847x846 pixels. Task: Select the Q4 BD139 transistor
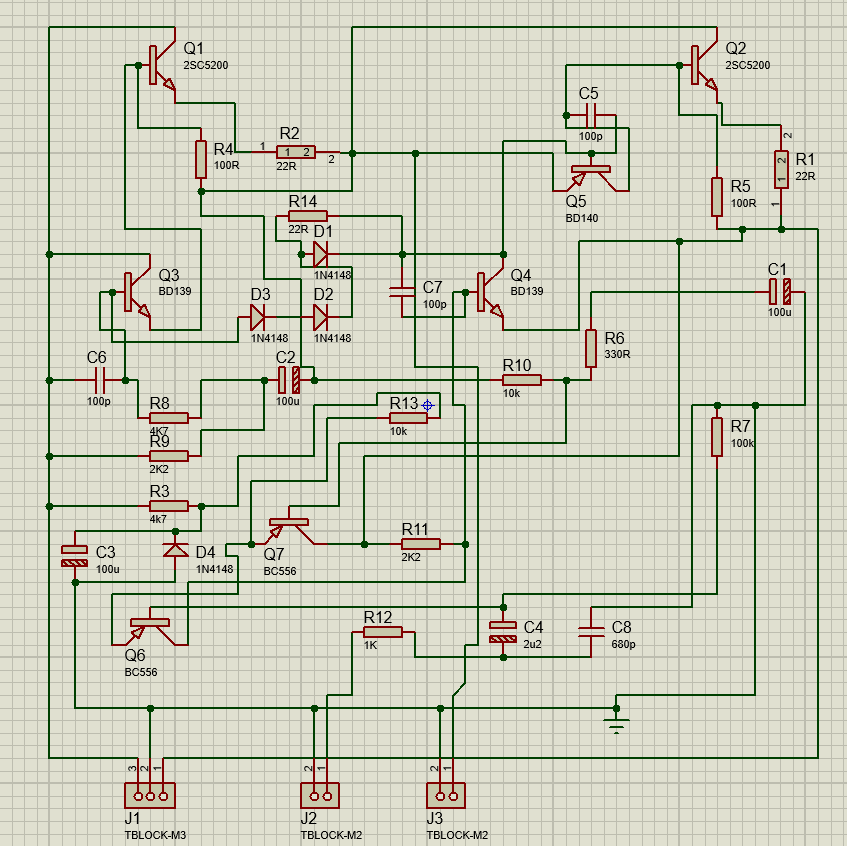pyautogui.click(x=487, y=292)
